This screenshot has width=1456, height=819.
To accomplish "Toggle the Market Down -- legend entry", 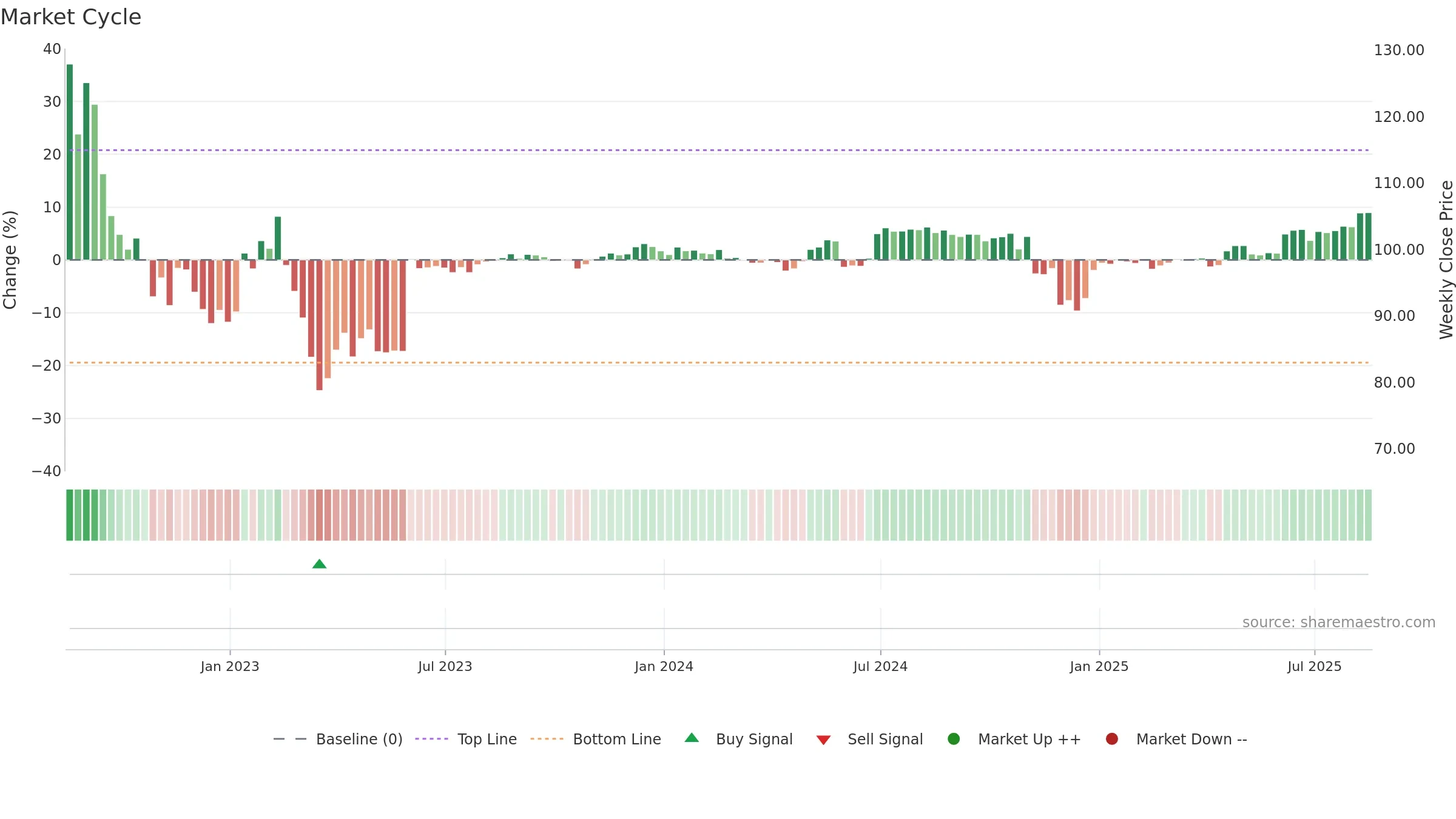I will (1176, 739).
